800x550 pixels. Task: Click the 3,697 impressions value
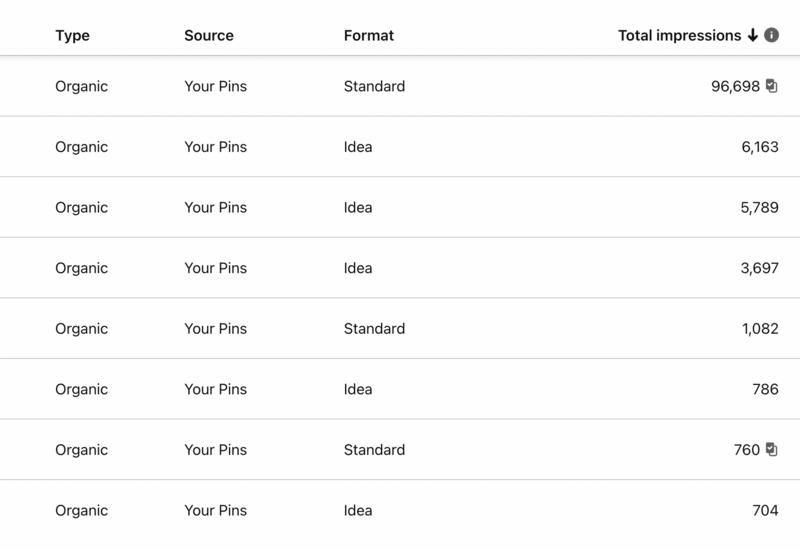(x=759, y=268)
